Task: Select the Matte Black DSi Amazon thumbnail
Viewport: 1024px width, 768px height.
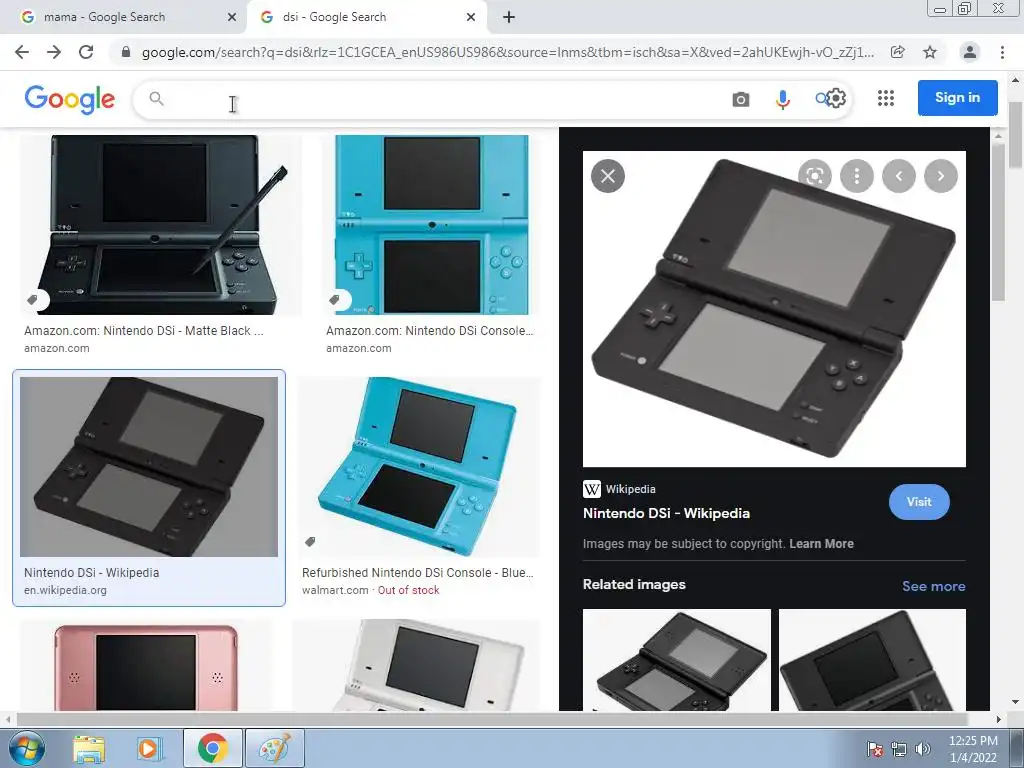Action: tap(161, 225)
